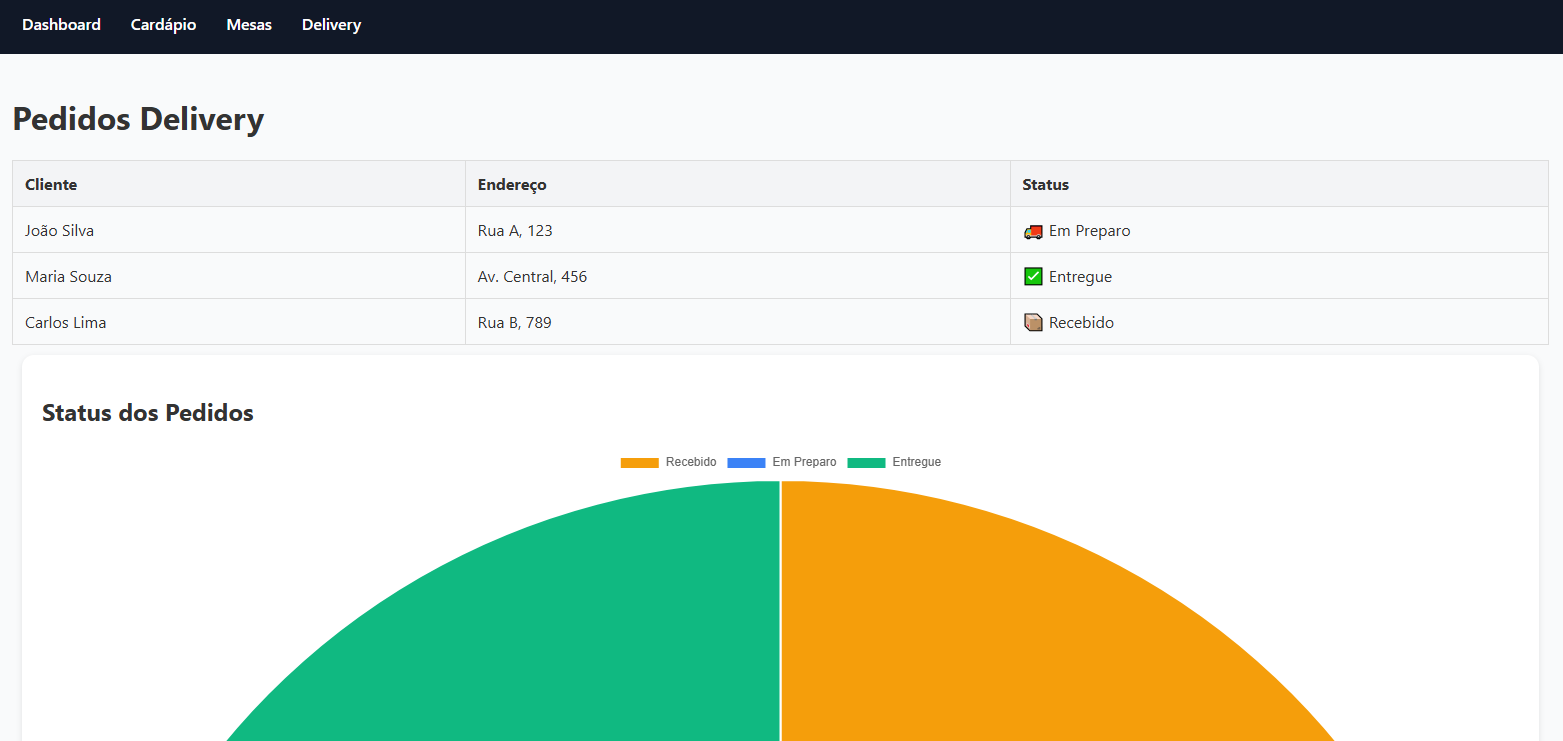The height and width of the screenshot is (741, 1563).
Task: Hide the Em Preparo series via legend text
Action: tap(804, 462)
